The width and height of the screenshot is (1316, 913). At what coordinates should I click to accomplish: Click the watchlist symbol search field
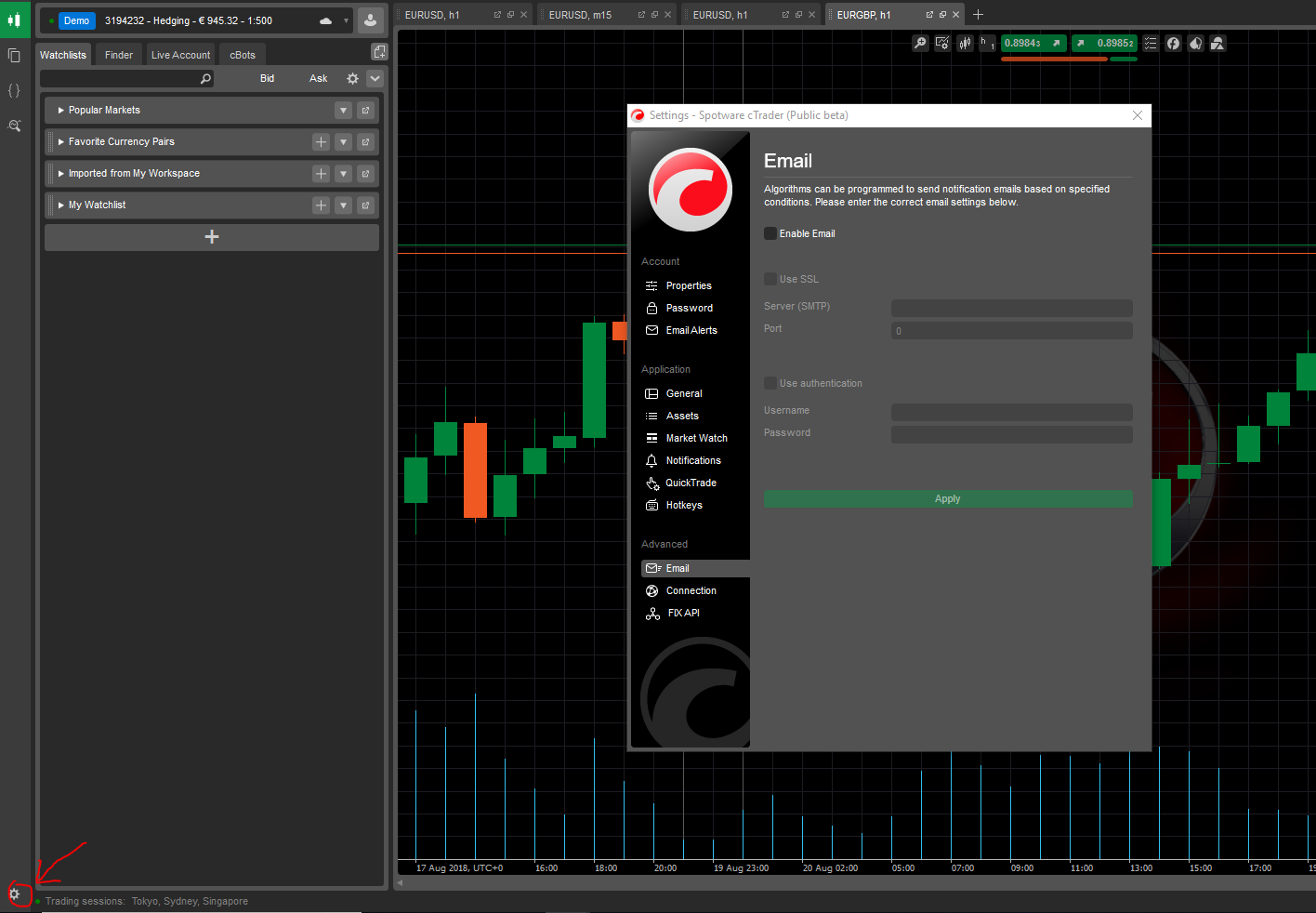click(x=126, y=79)
